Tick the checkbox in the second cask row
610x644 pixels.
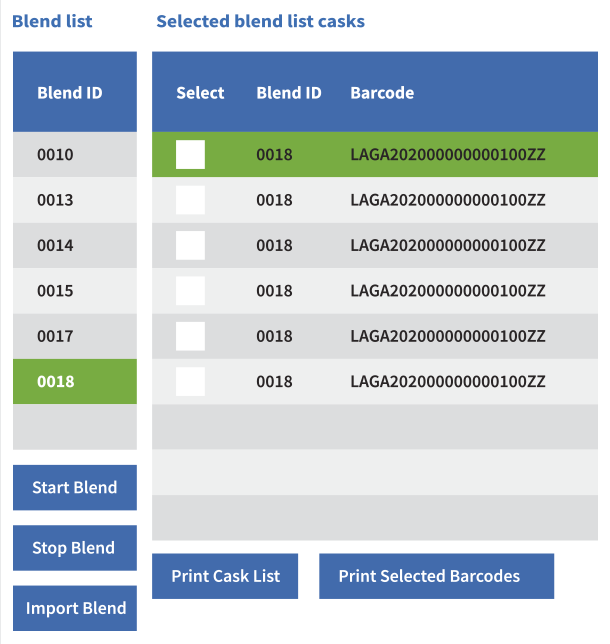[x=190, y=200]
